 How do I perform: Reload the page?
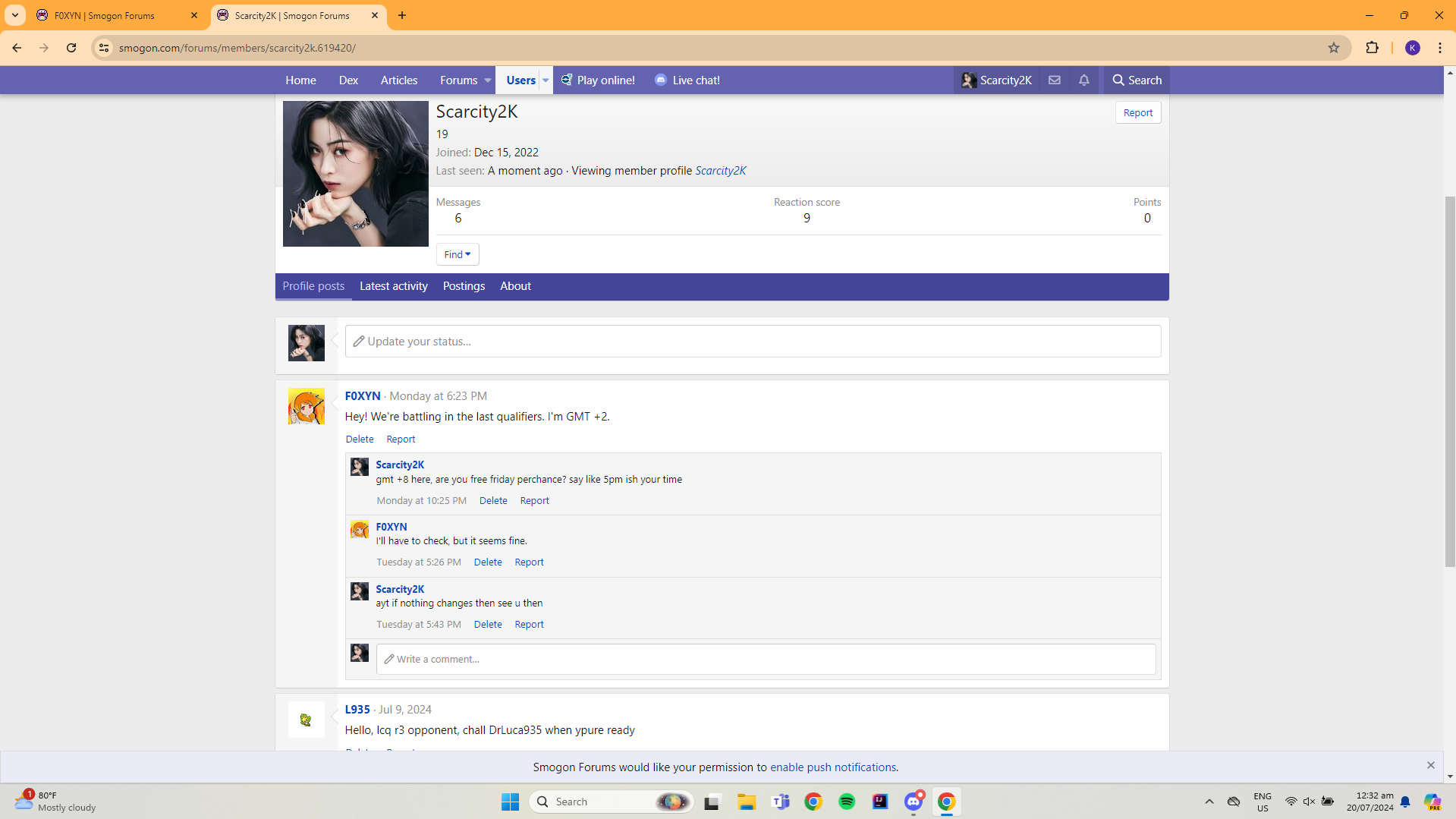(x=71, y=48)
